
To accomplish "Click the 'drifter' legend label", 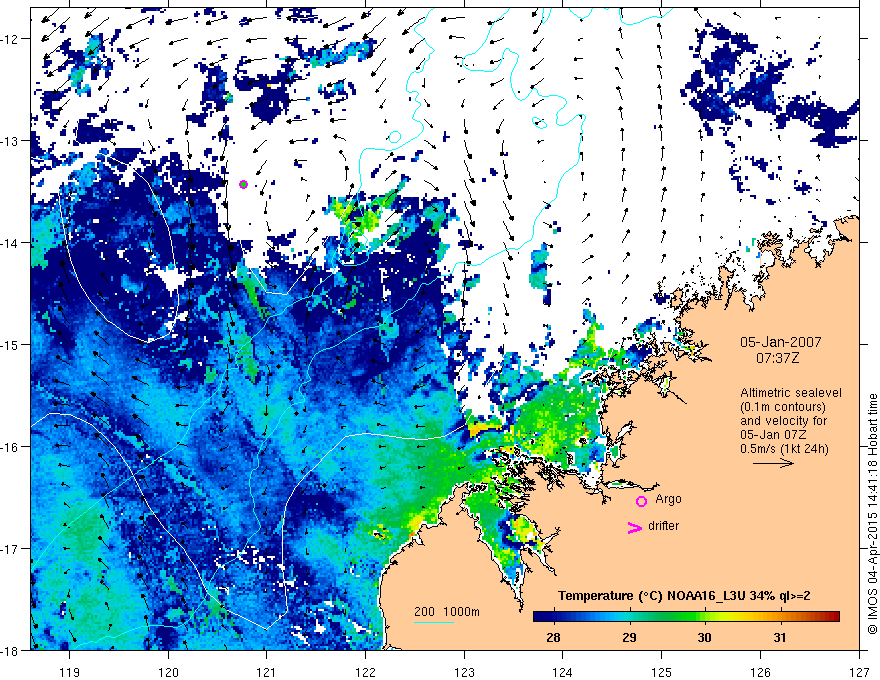I will tap(663, 526).
